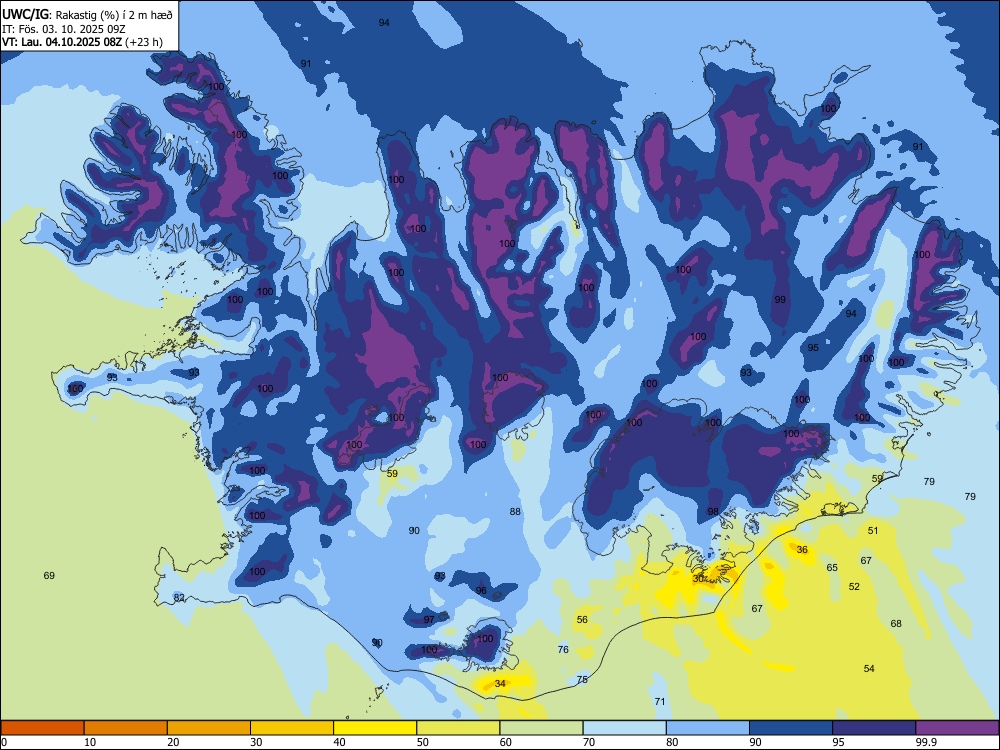Screen dimensions: 1000x750
Task: Click the humidity value '76' on the map
Action: [563, 650]
